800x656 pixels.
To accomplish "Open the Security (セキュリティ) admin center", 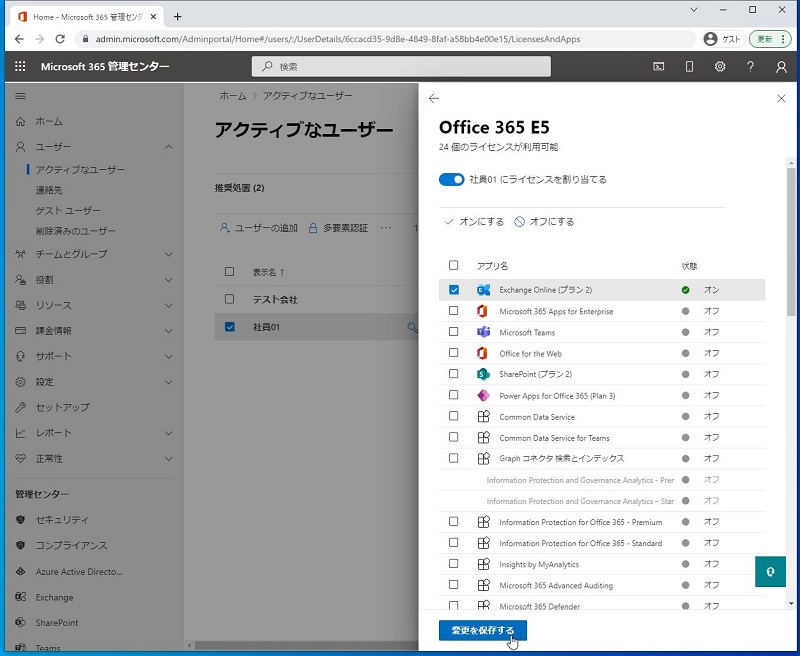I will click(x=62, y=520).
